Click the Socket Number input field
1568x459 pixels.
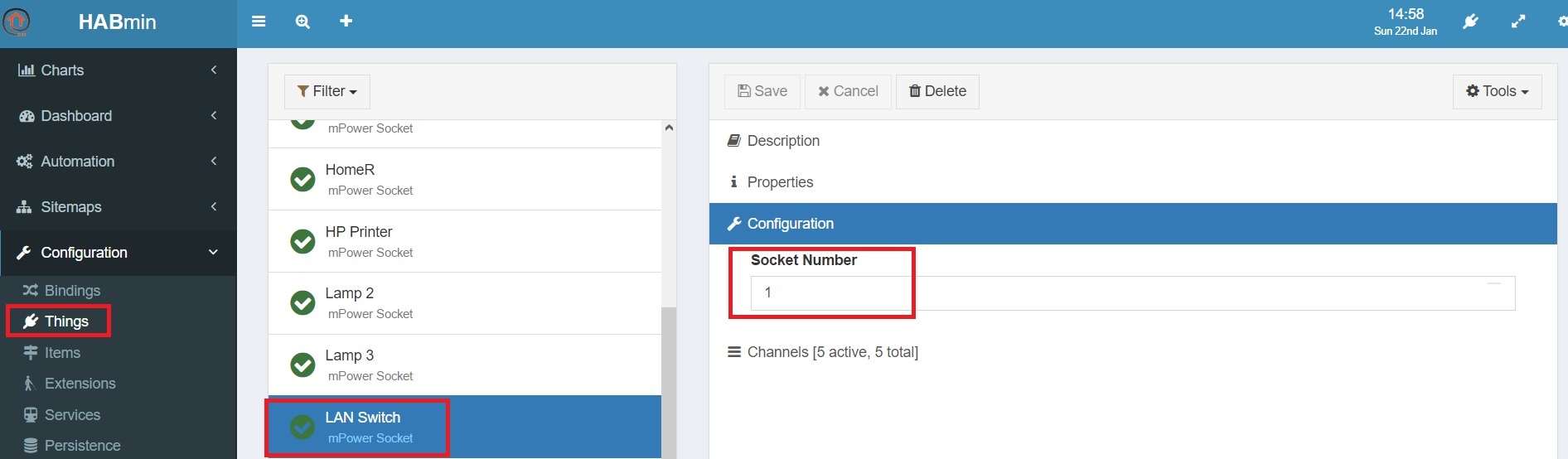tap(1131, 293)
